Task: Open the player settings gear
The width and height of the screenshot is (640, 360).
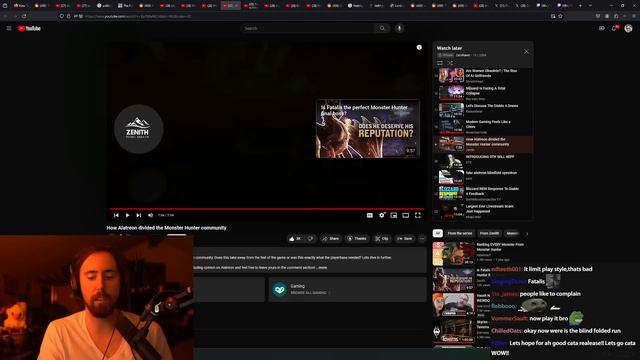Action: click(382, 215)
